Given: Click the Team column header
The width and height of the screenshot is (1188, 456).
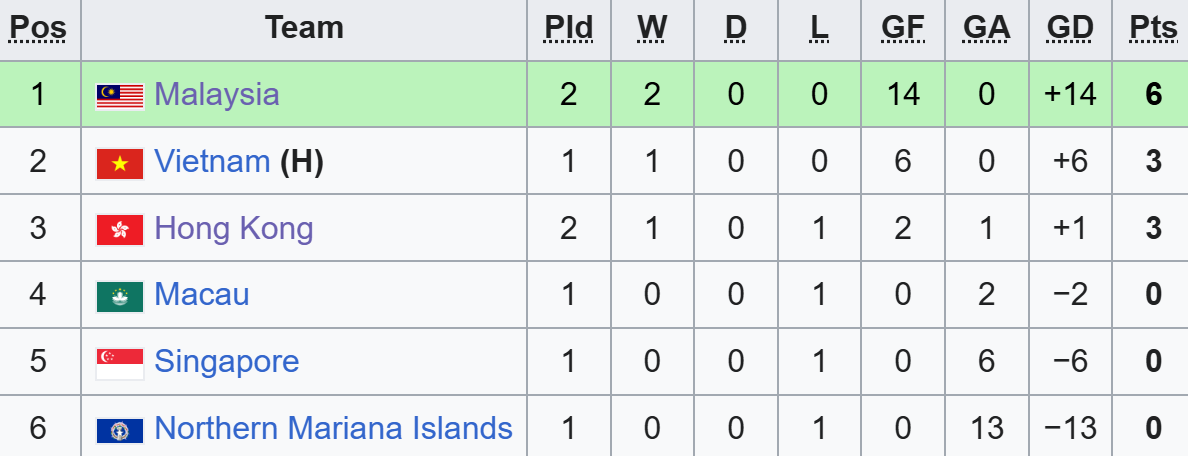Looking at the screenshot, I should click(304, 28).
